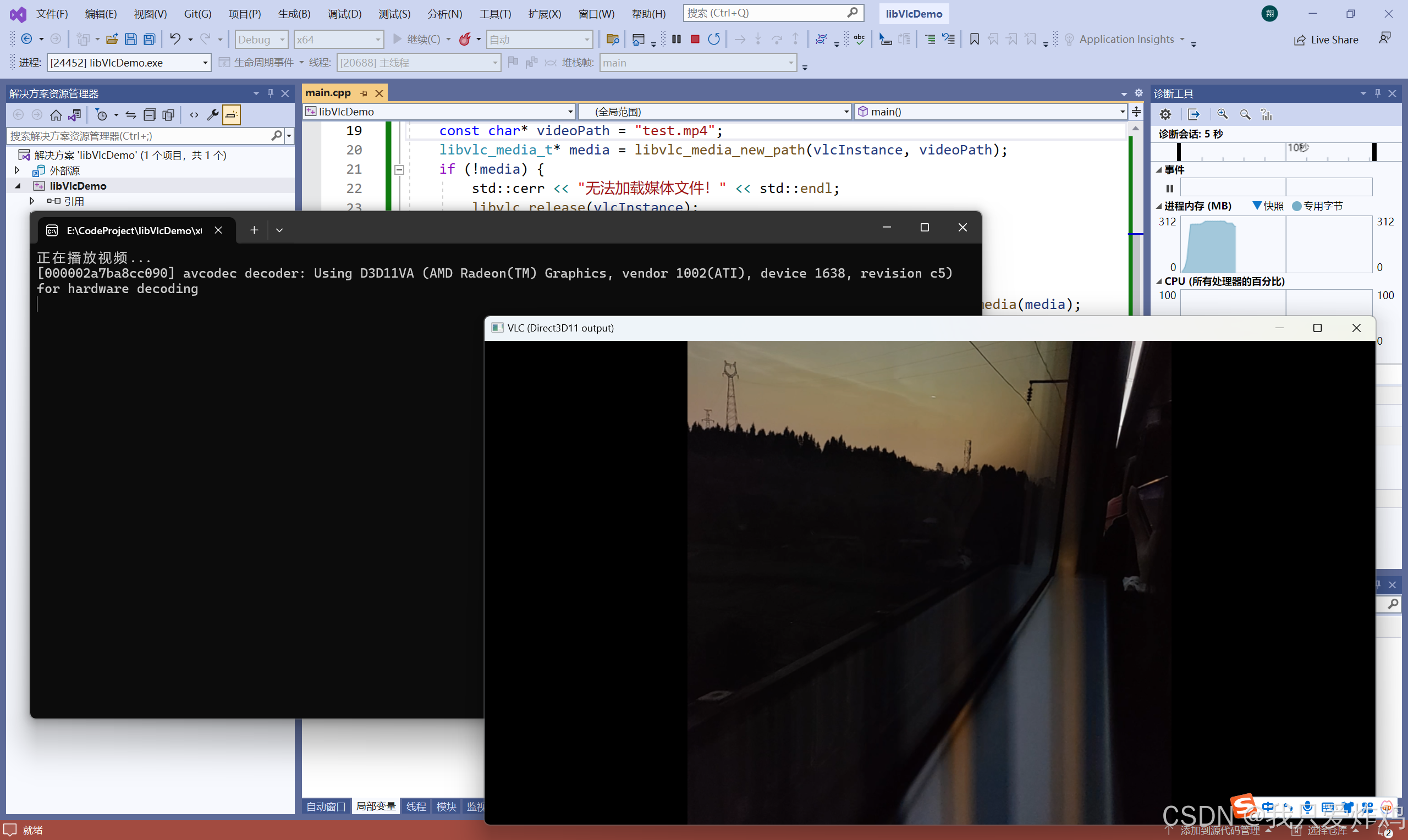The width and height of the screenshot is (1408, 840).
Task: Click 添加到源代码管理 in status bar
Action: point(1219,830)
